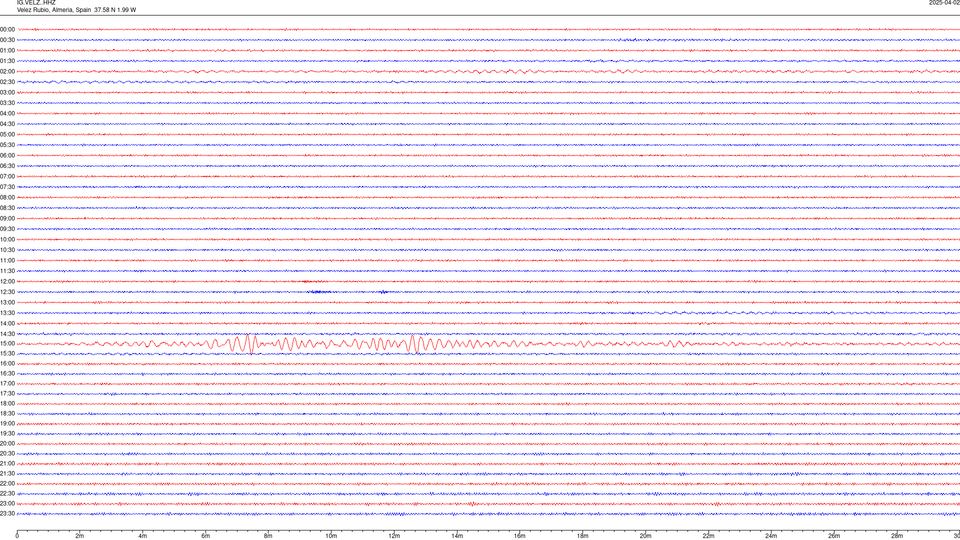Image resolution: width=960 pixels, height=540 pixels.
Task: Click the 11:00 time label
Action: pos(7,260)
